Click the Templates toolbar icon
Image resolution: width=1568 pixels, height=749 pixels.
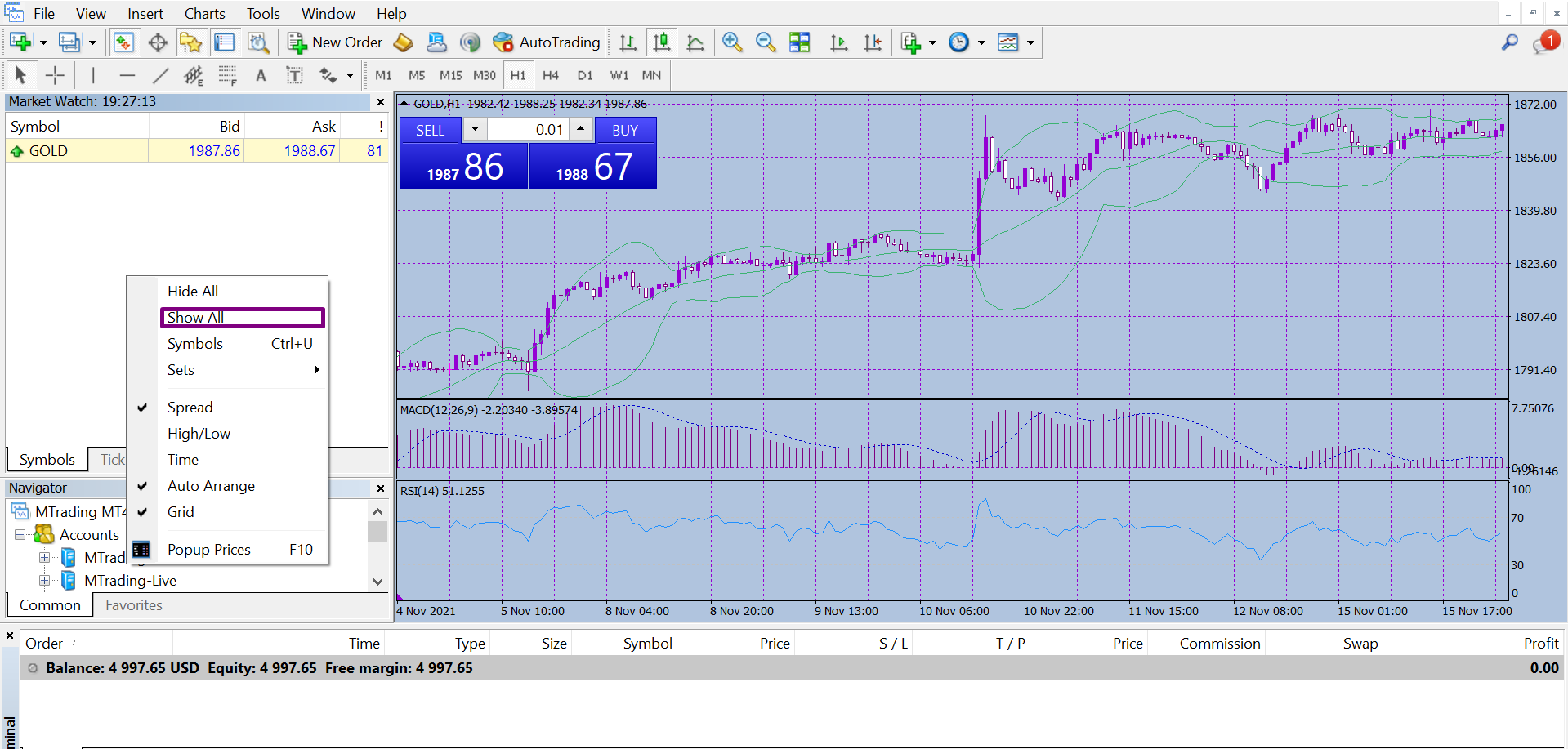click(x=1008, y=42)
